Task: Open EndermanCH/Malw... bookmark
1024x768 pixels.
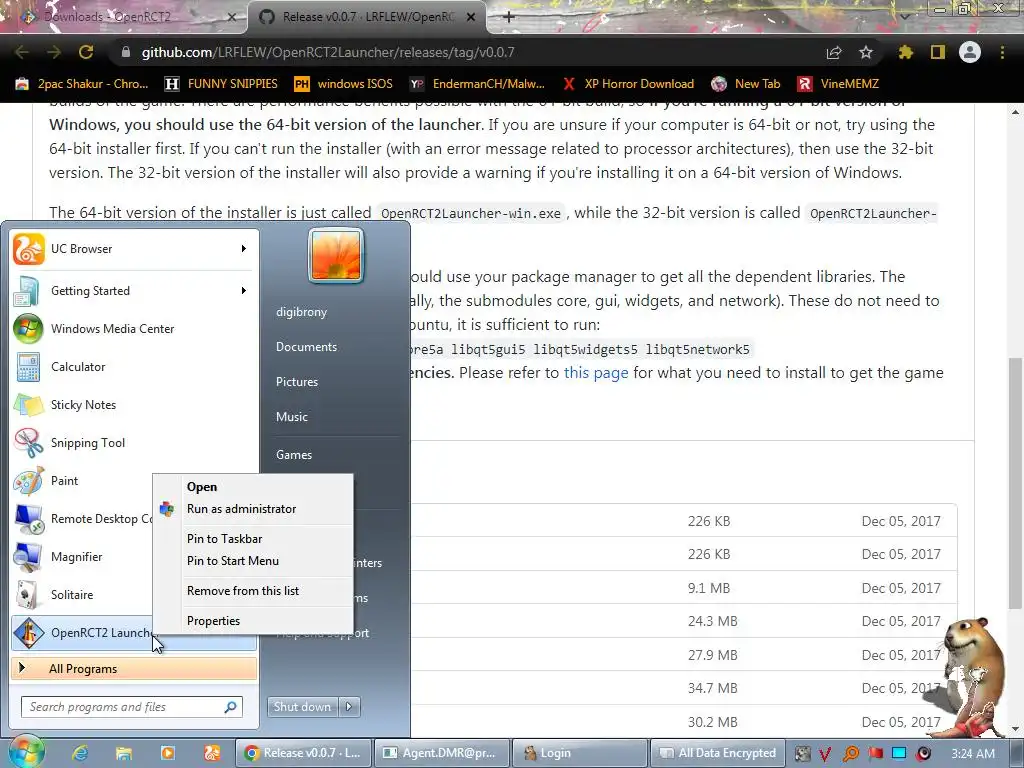Action: [477, 84]
